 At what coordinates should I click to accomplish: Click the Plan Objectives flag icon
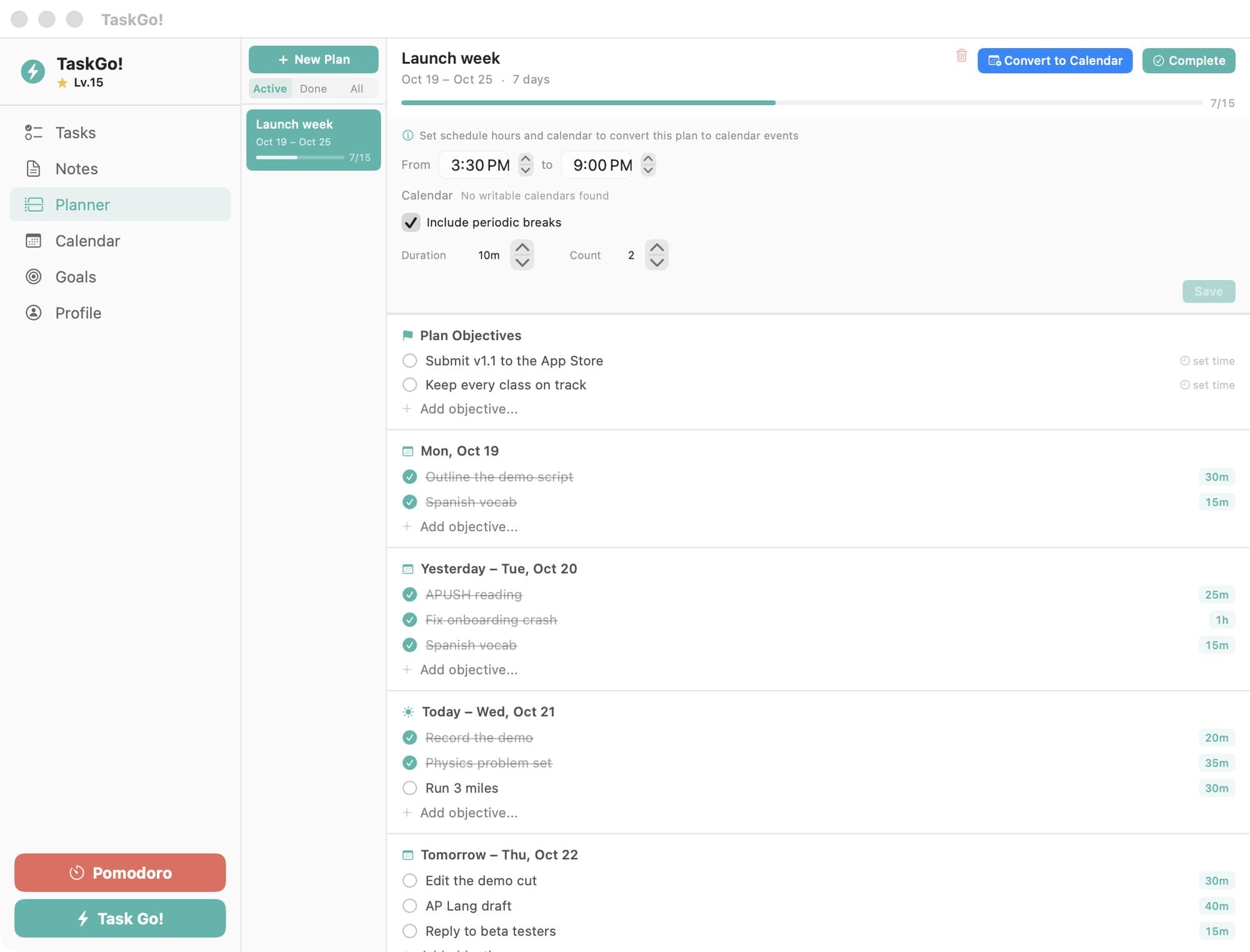tap(407, 336)
